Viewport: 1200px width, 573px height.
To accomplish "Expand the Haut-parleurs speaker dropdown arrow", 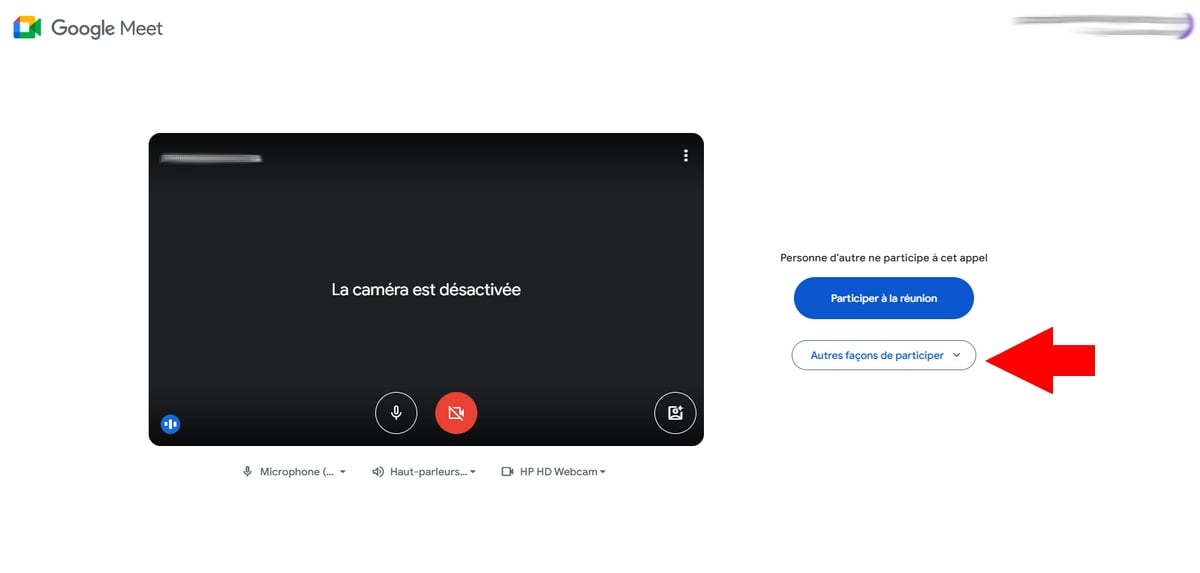I will pos(473,472).
